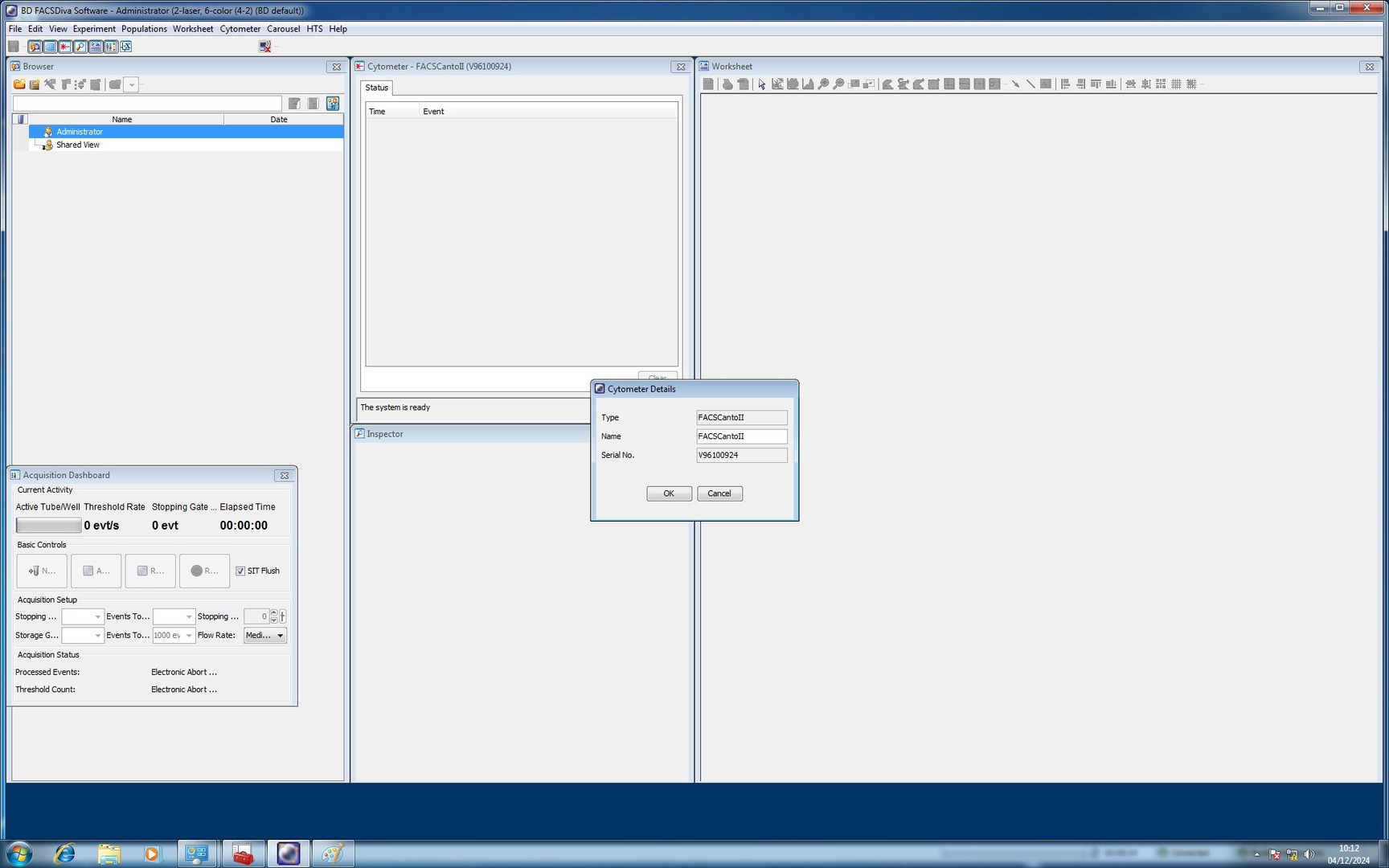Viewport: 1389px width, 868px height.
Task: Click the cytometer disconnected status icon
Action: coord(264,47)
